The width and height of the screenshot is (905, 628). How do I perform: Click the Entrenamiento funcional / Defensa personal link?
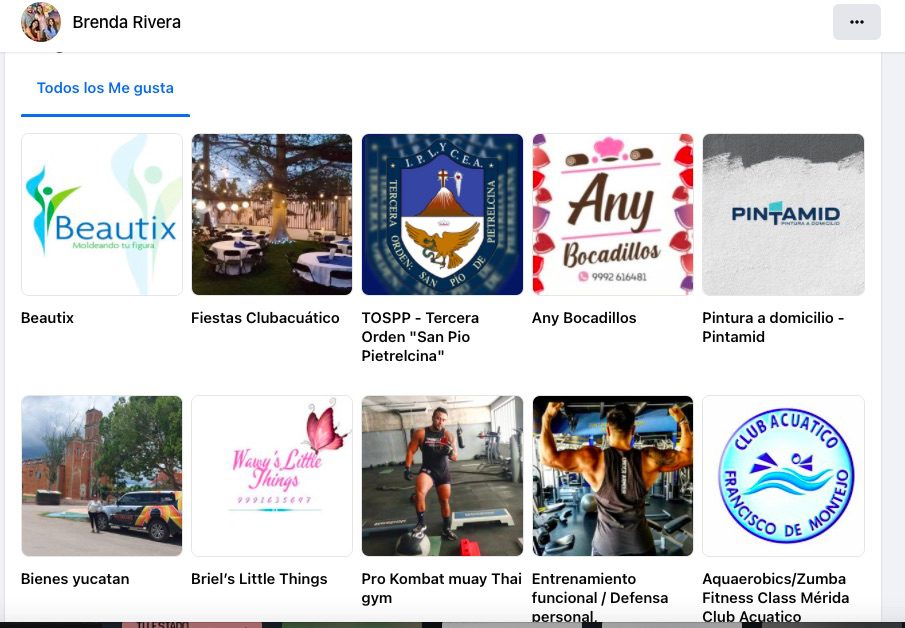(600, 597)
